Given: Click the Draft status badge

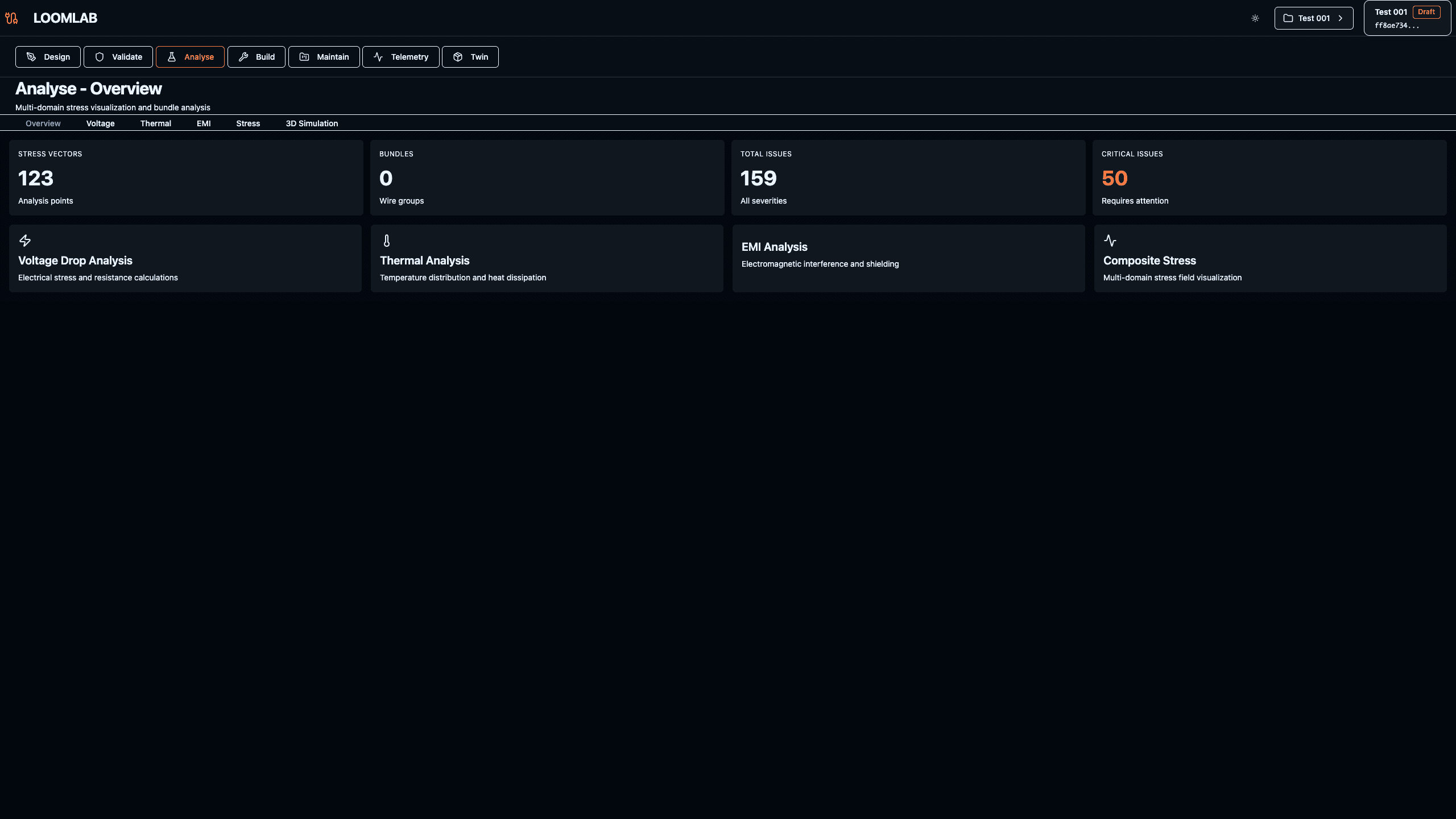Looking at the screenshot, I should [x=1427, y=11].
